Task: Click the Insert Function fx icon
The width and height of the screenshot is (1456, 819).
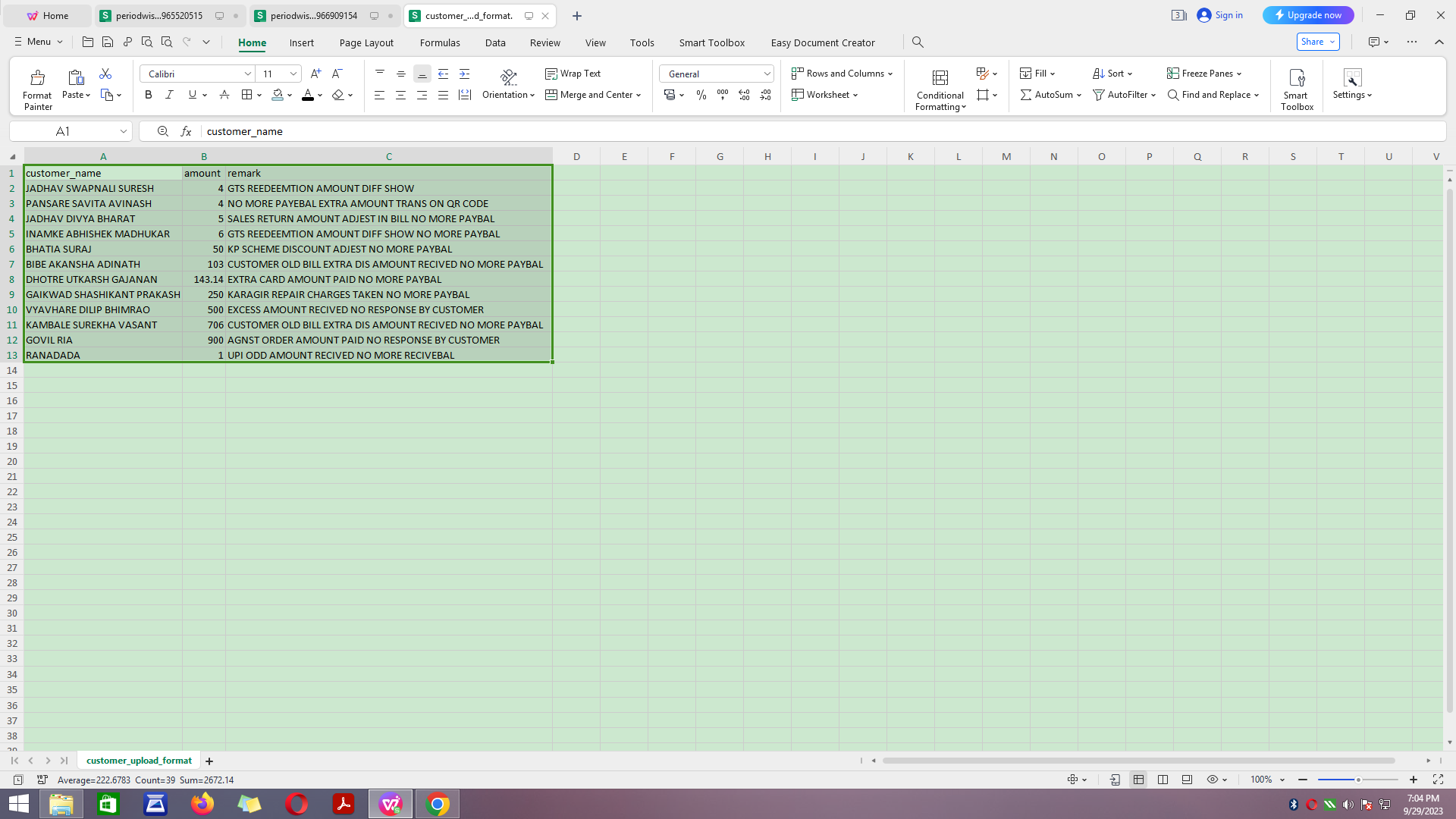Action: pyautogui.click(x=186, y=131)
